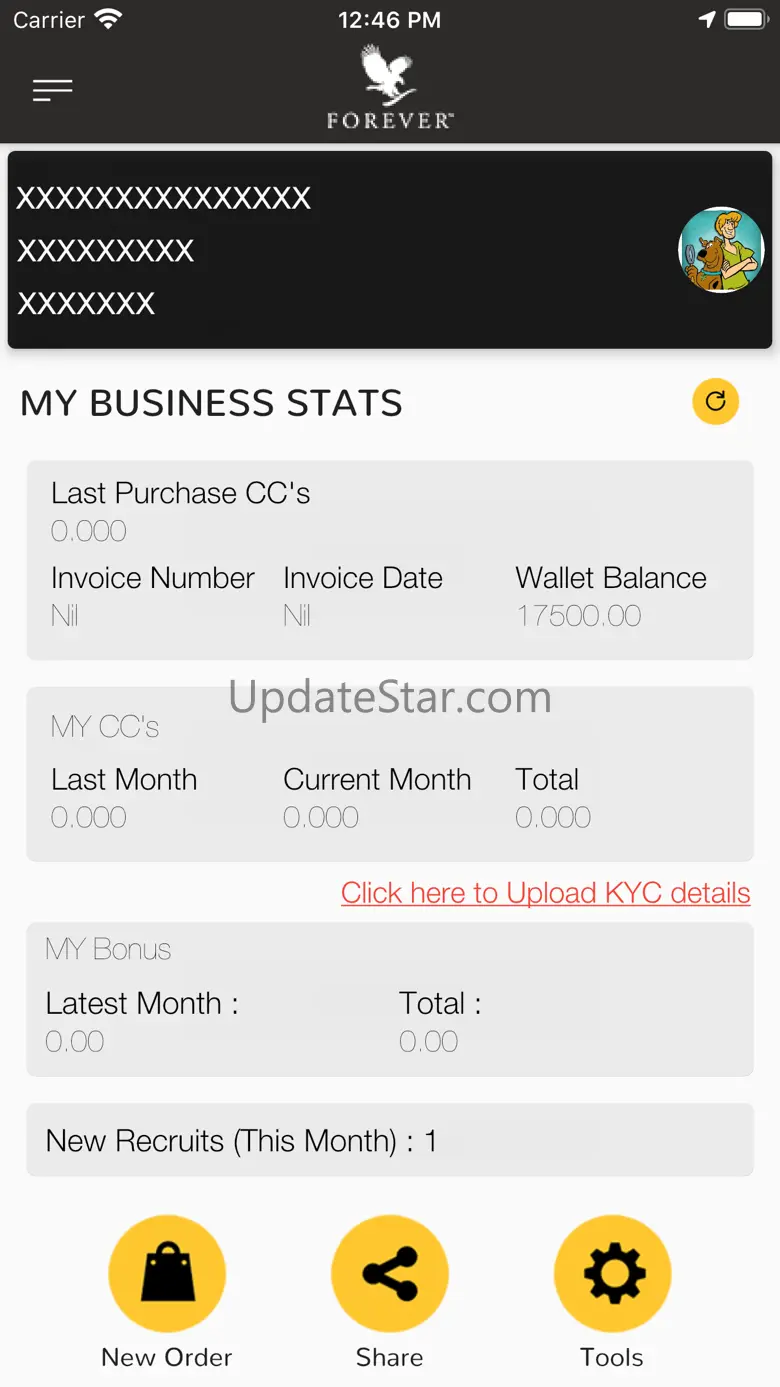Tap the Last Purchase CC's label

pos(181,493)
